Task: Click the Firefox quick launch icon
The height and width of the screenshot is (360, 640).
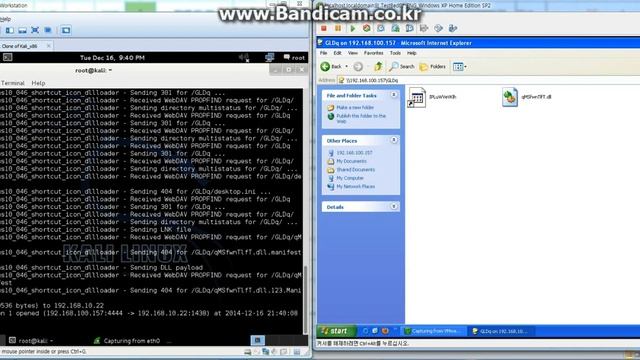Action: [x=385, y=331]
